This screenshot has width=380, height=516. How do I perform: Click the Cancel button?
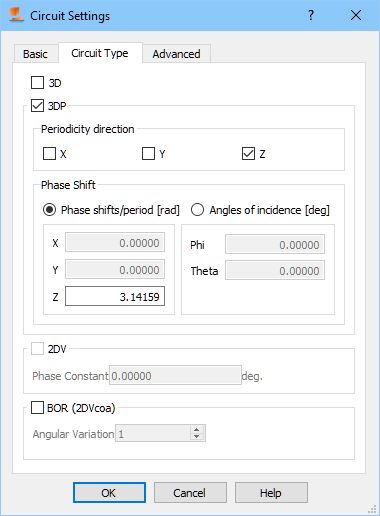pyautogui.click(x=190, y=492)
